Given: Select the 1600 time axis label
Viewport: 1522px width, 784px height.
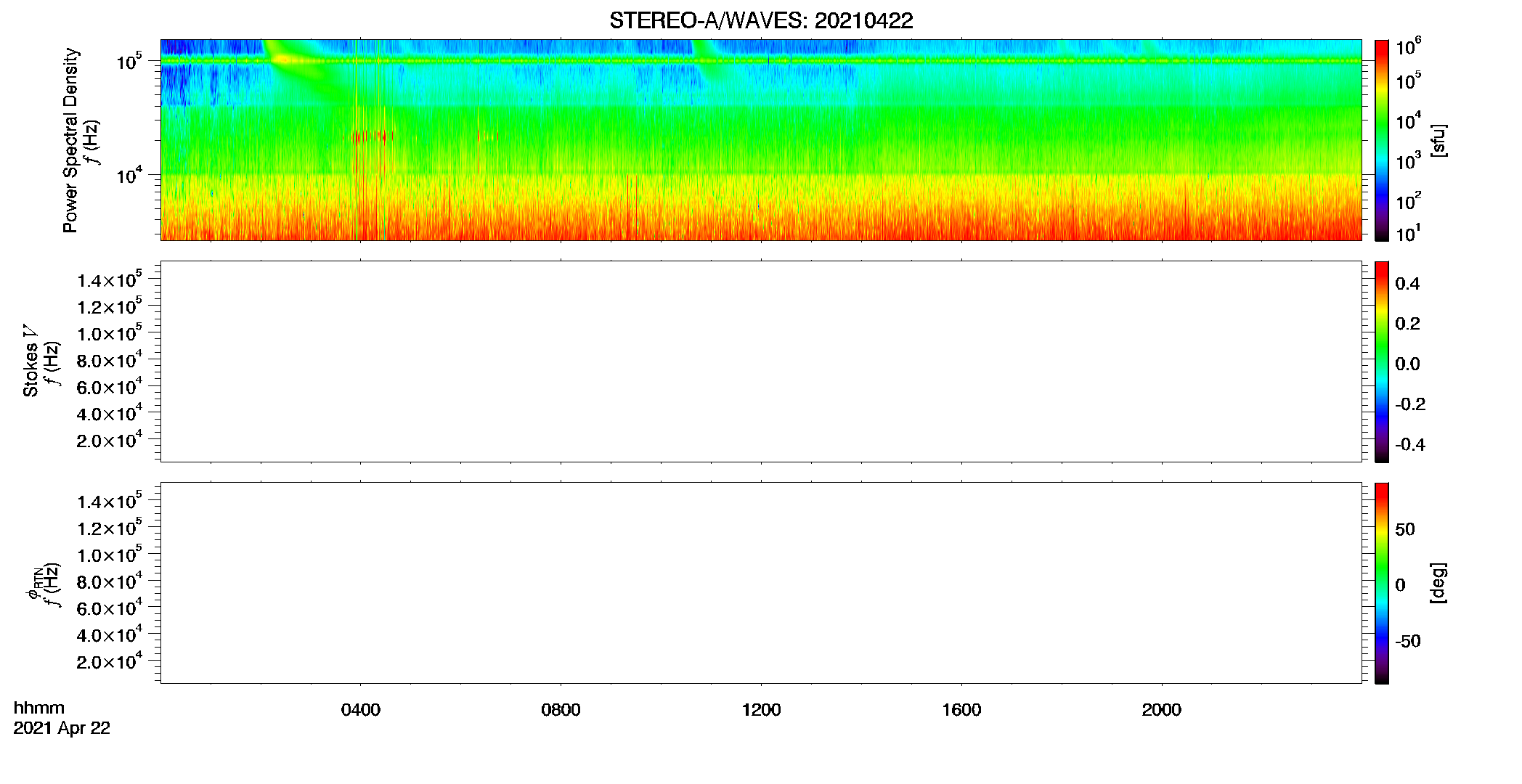Looking at the screenshot, I should pyautogui.click(x=961, y=710).
